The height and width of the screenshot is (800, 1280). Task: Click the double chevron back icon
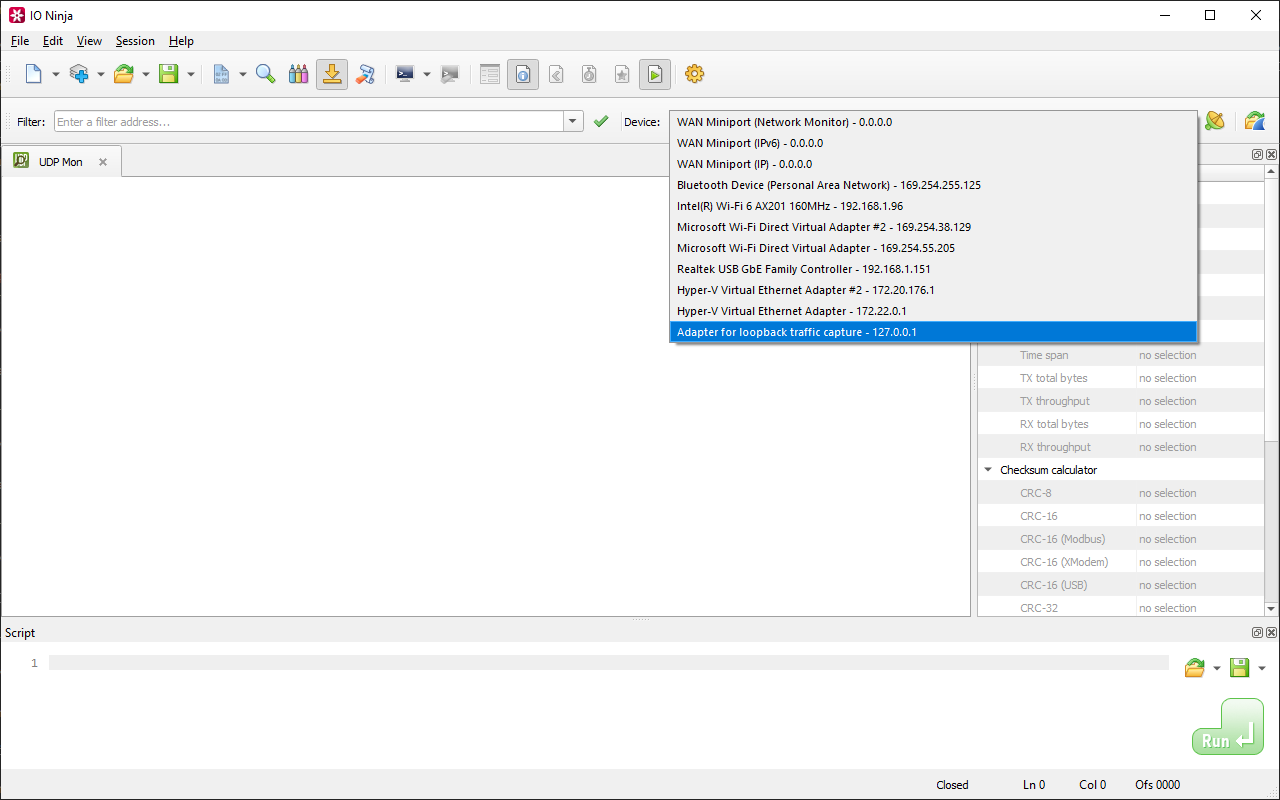[x=557, y=74]
